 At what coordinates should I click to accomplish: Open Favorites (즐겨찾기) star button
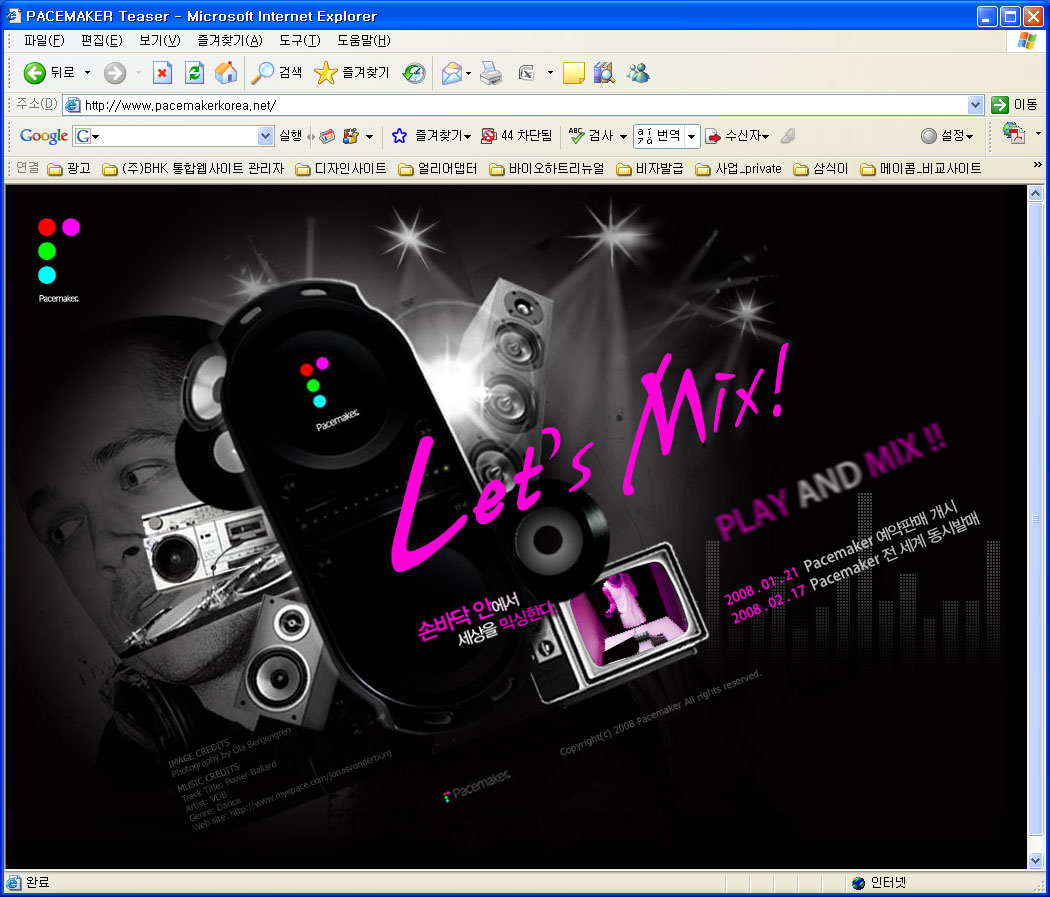pyautogui.click(x=352, y=72)
